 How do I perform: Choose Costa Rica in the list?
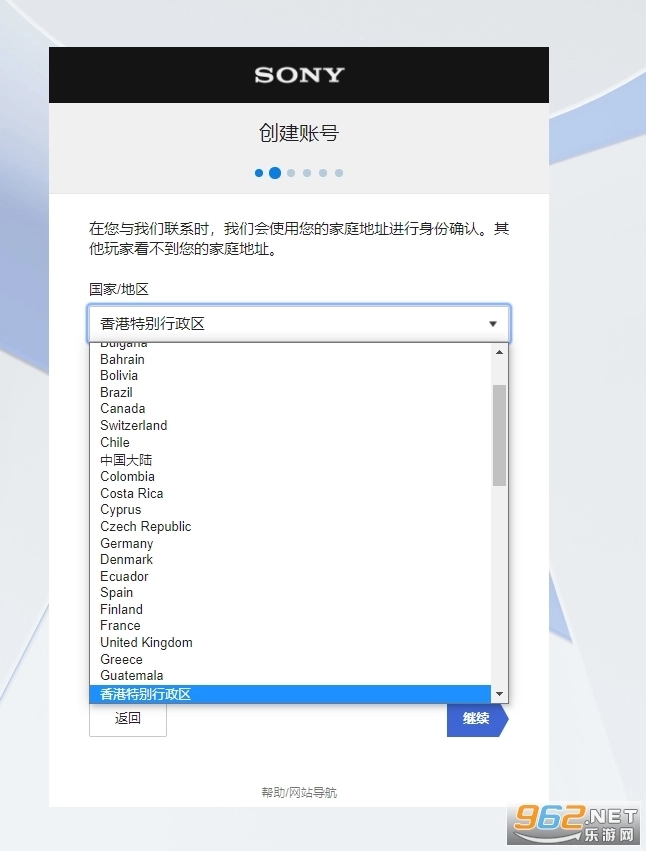pos(131,494)
